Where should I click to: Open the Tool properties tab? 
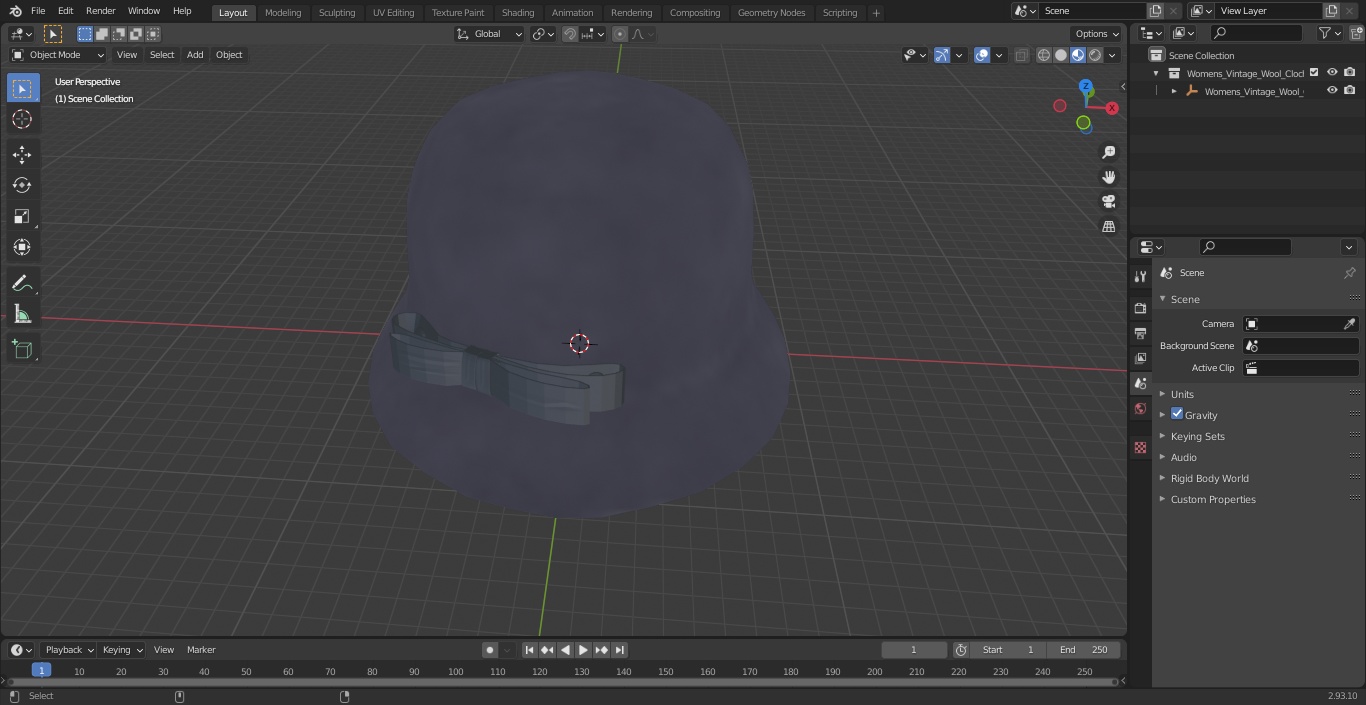point(1140,276)
